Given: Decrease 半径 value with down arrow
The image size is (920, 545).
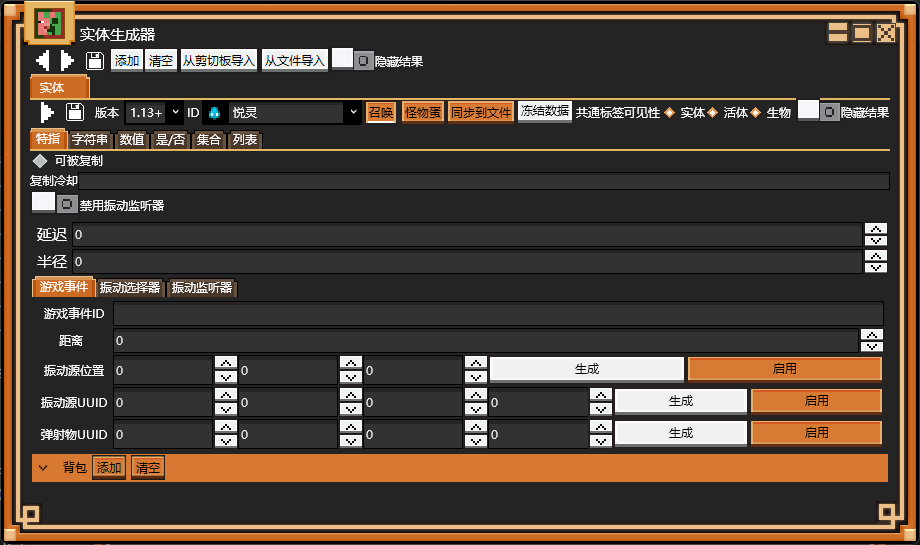Looking at the screenshot, I should [x=876, y=267].
